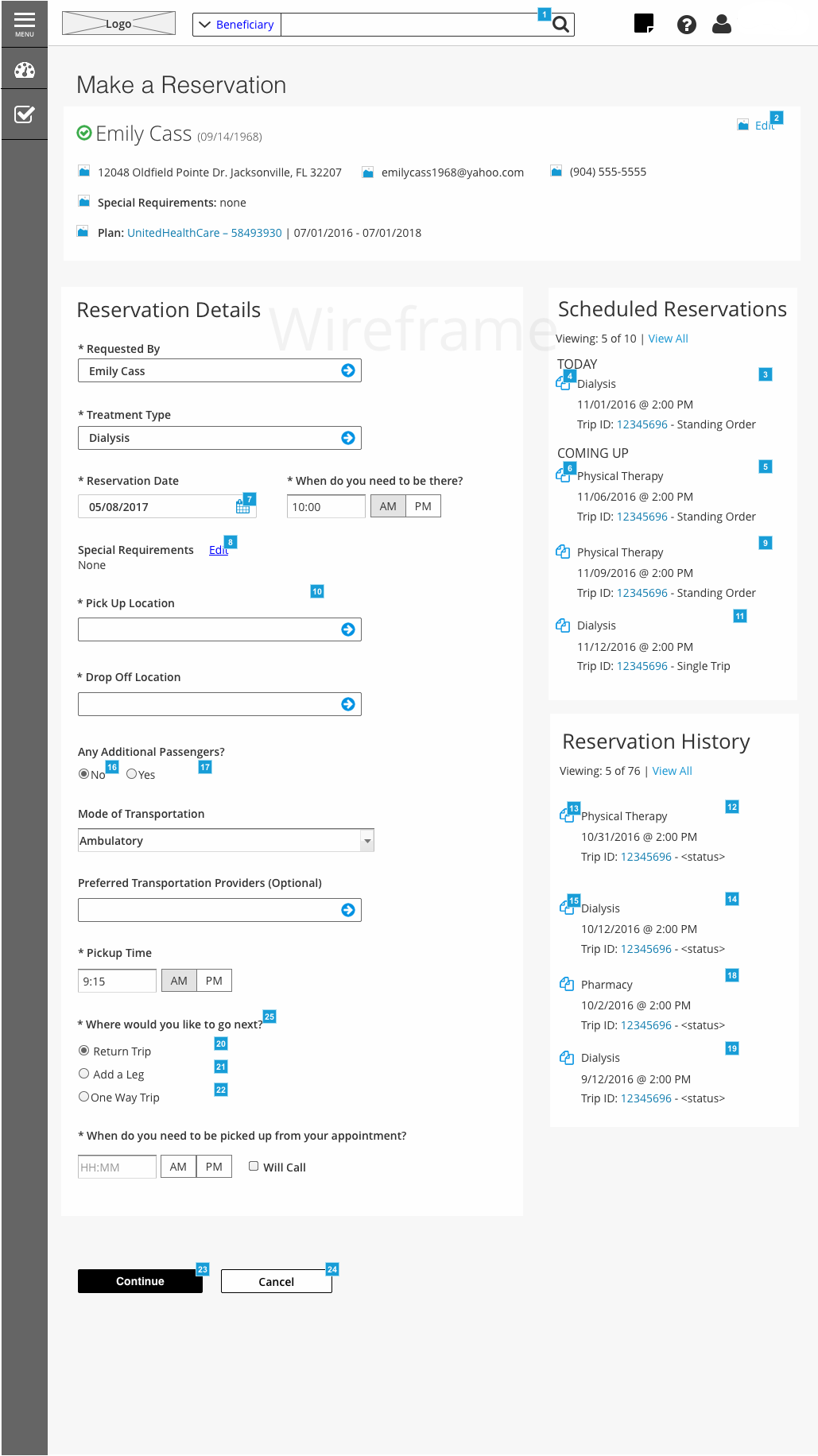Viewport: 818px width, 1456px height.
Task: Click the Reservation Date field 05/08/2017
Action: click(167, 506)
